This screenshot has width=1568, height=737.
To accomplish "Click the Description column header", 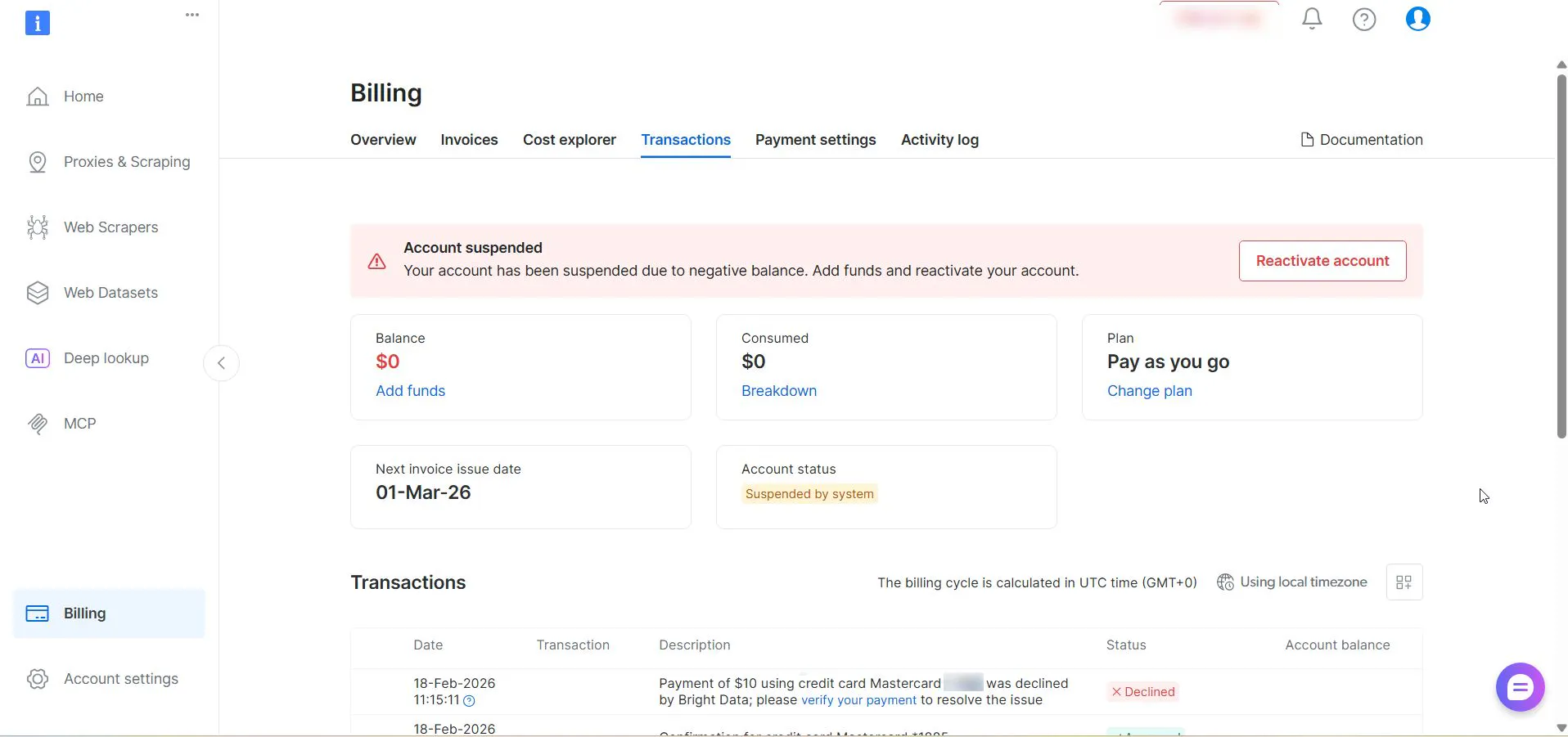I will click(x=695, y=645).
